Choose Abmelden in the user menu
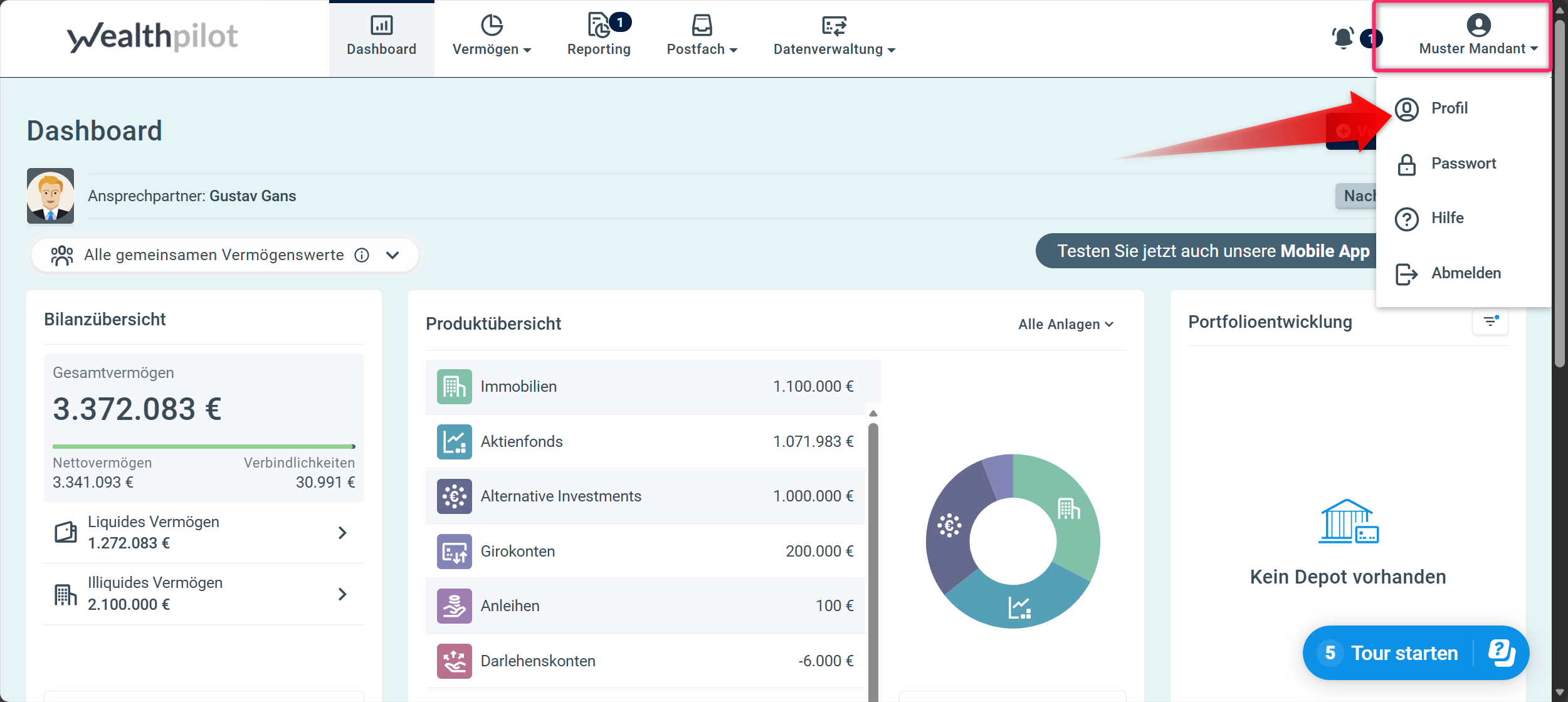 pyautogui.click(x=1465, y=273)
